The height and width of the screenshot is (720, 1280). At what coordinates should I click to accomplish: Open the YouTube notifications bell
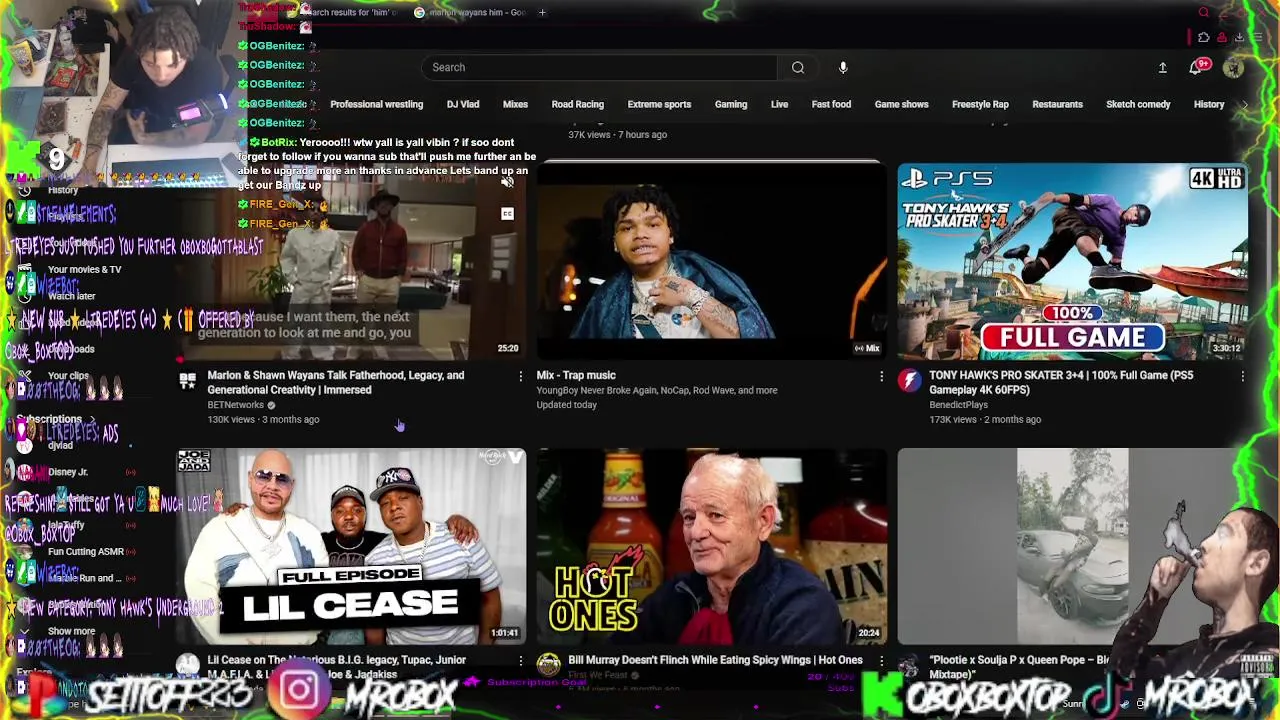pos(1196,67)
